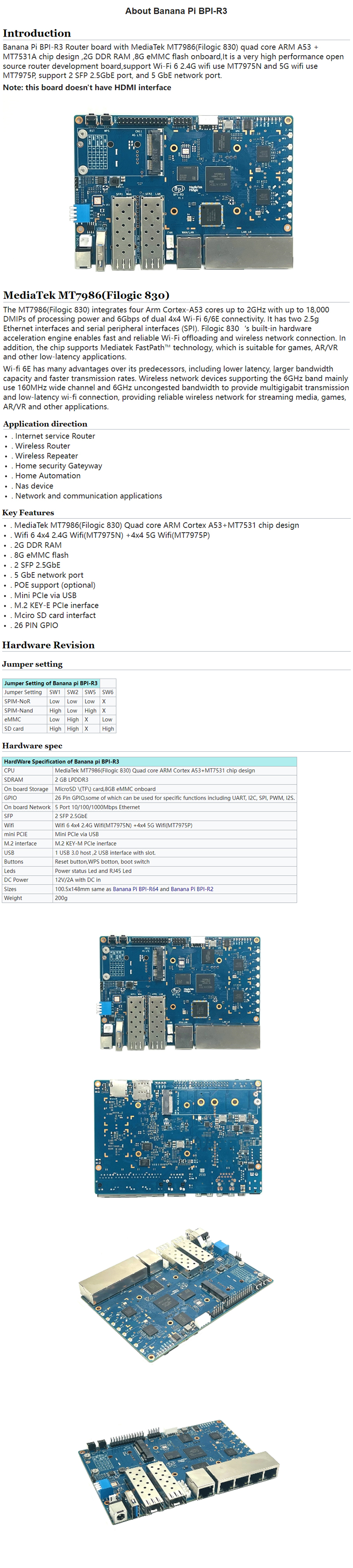Click the 'Hardware spec' subheading

click(x=32, y=746)
